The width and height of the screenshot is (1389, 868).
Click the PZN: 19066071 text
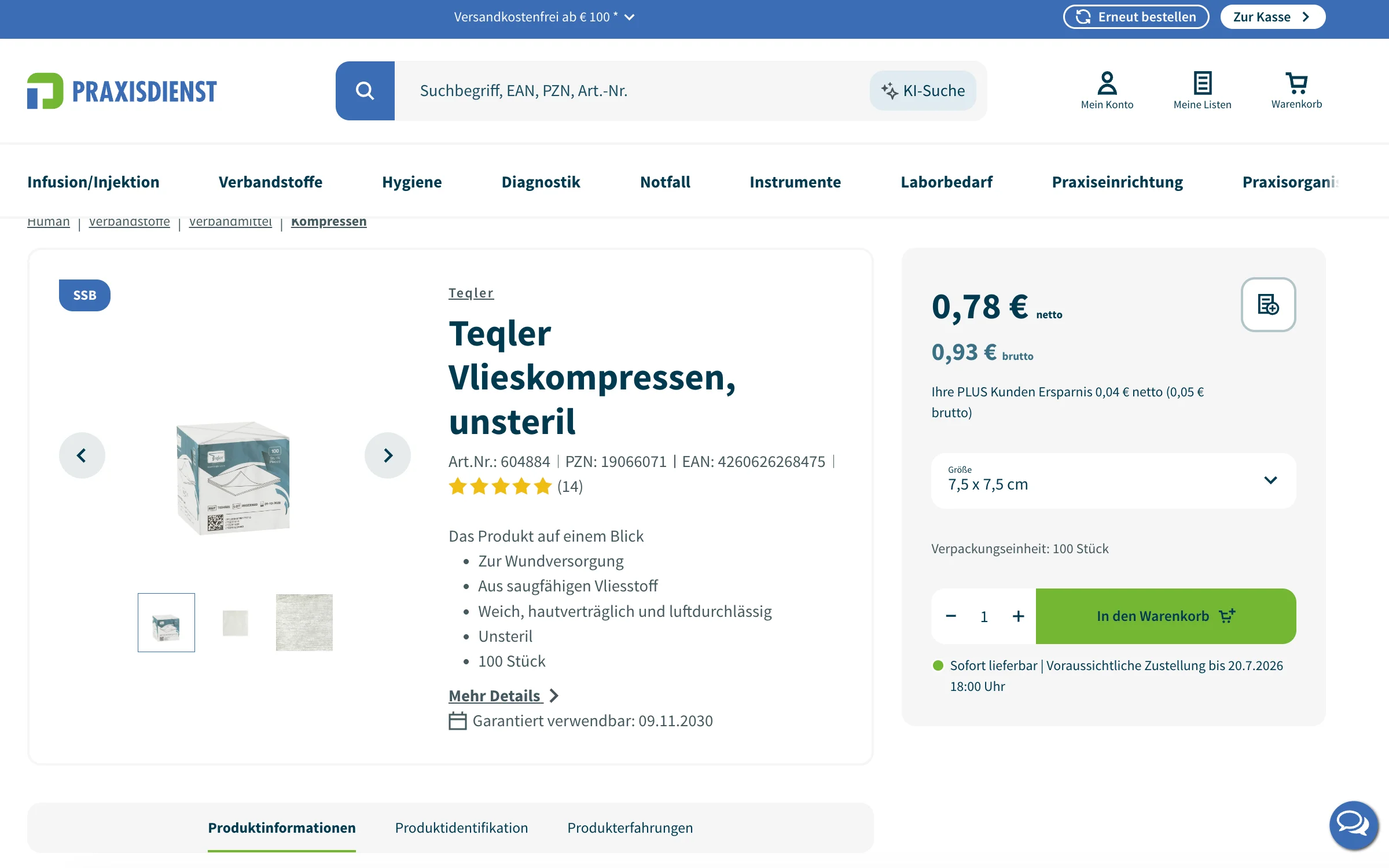[x=616, y=462]
